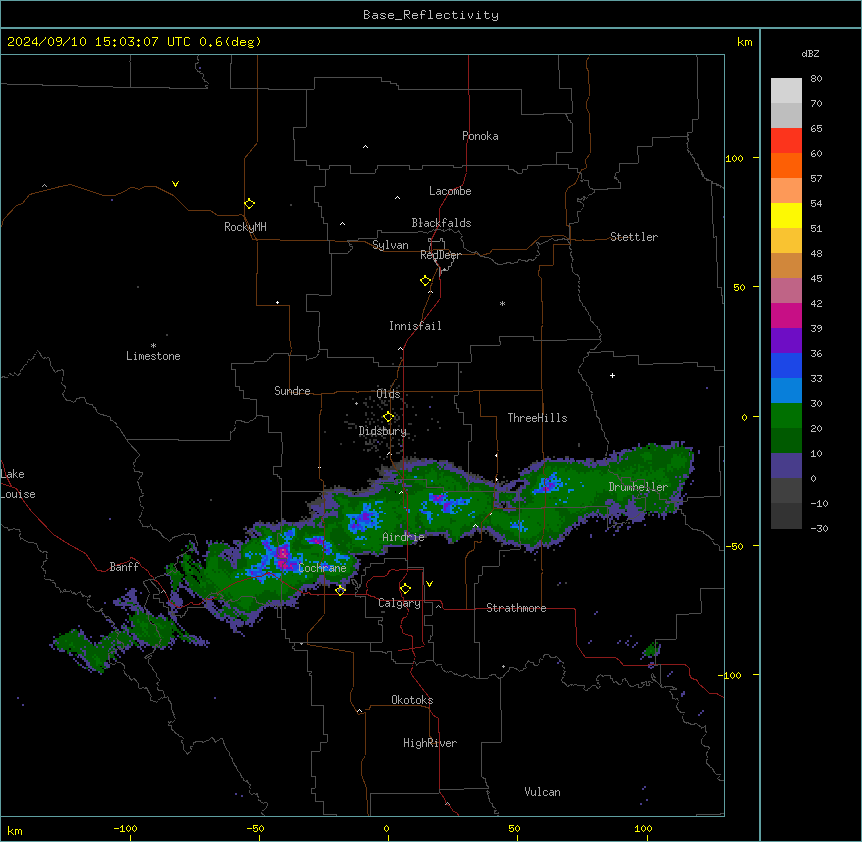Click the Banff town label
The width and height of the screenshot is (862, 842).
tap(124, 567)
